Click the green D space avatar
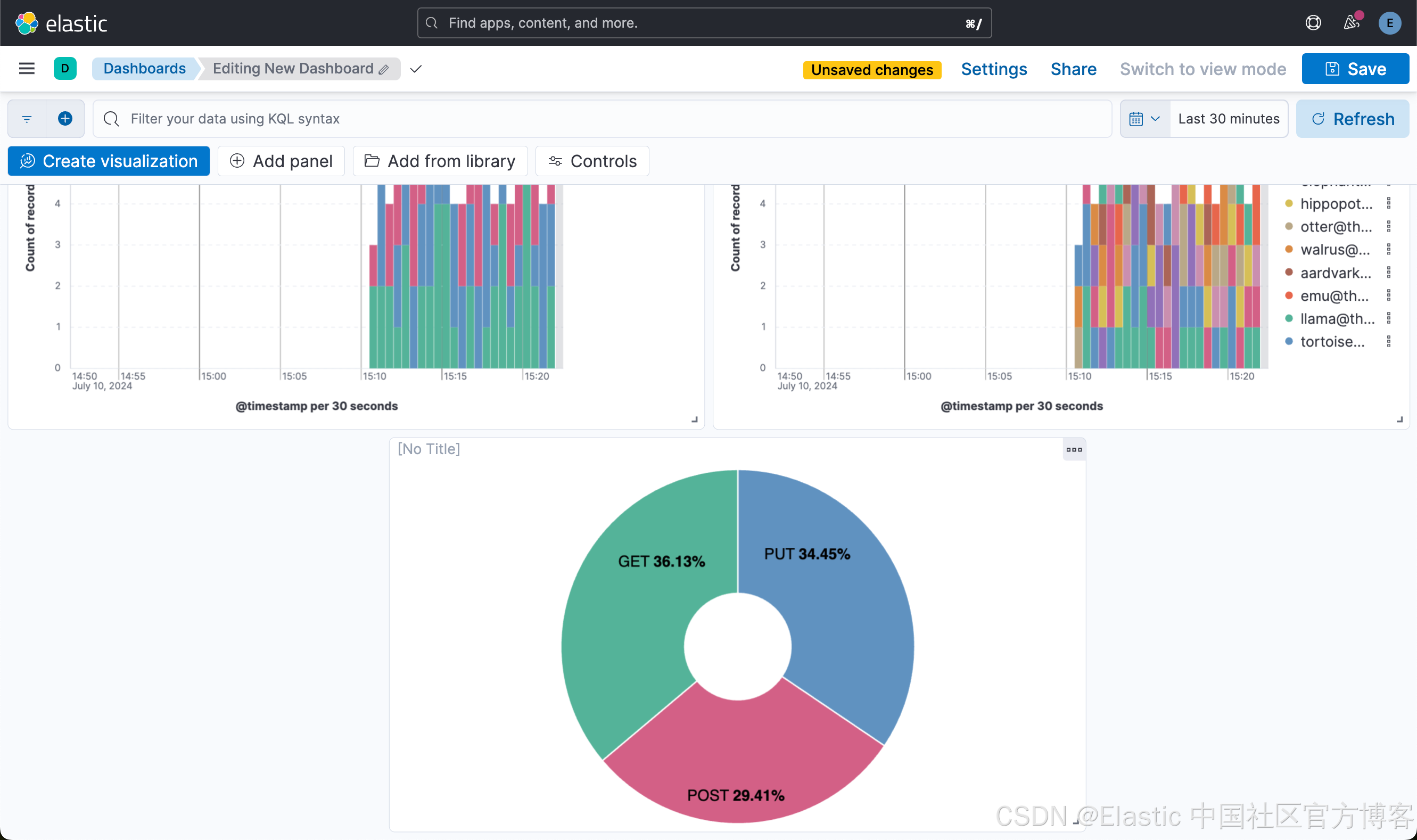Screen dimensions: 1417x840 [65, 69]
